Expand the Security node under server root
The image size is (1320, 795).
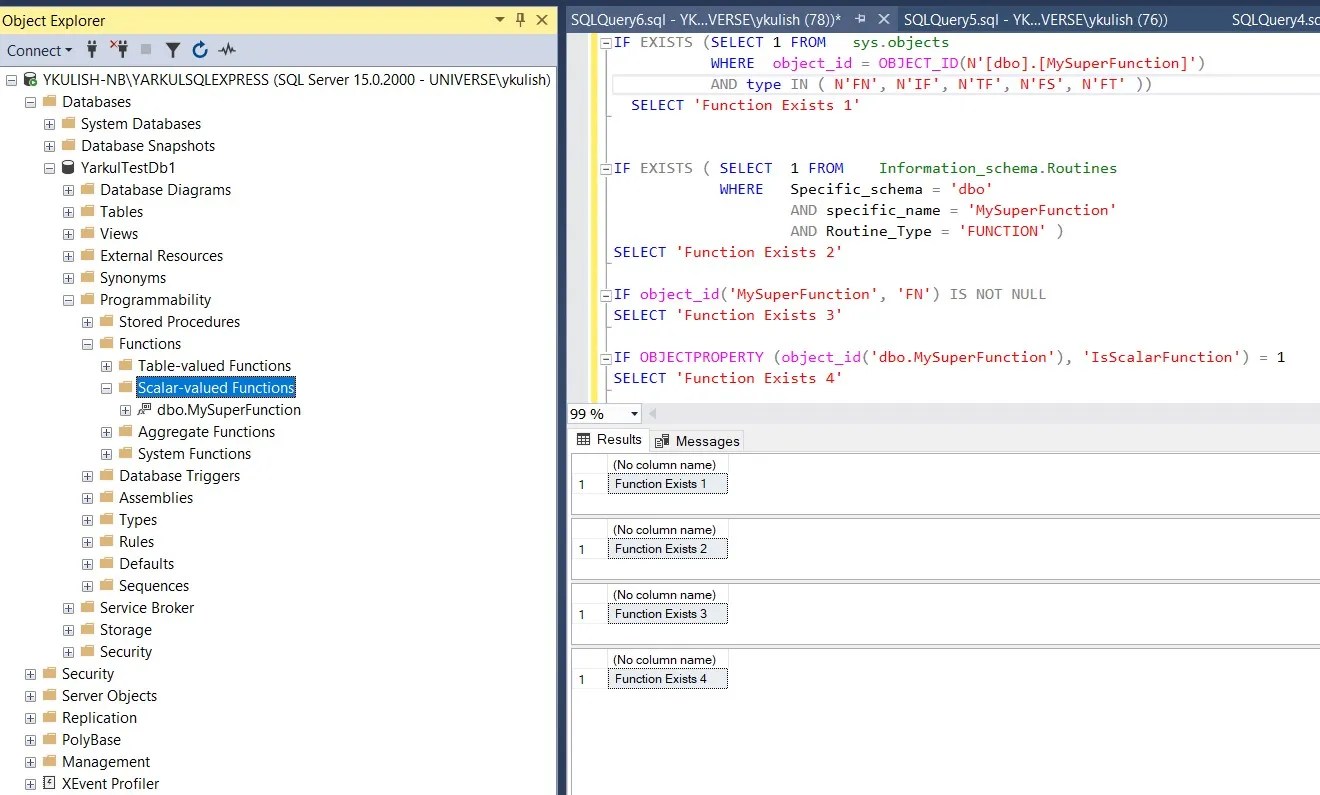click(30, 674)
